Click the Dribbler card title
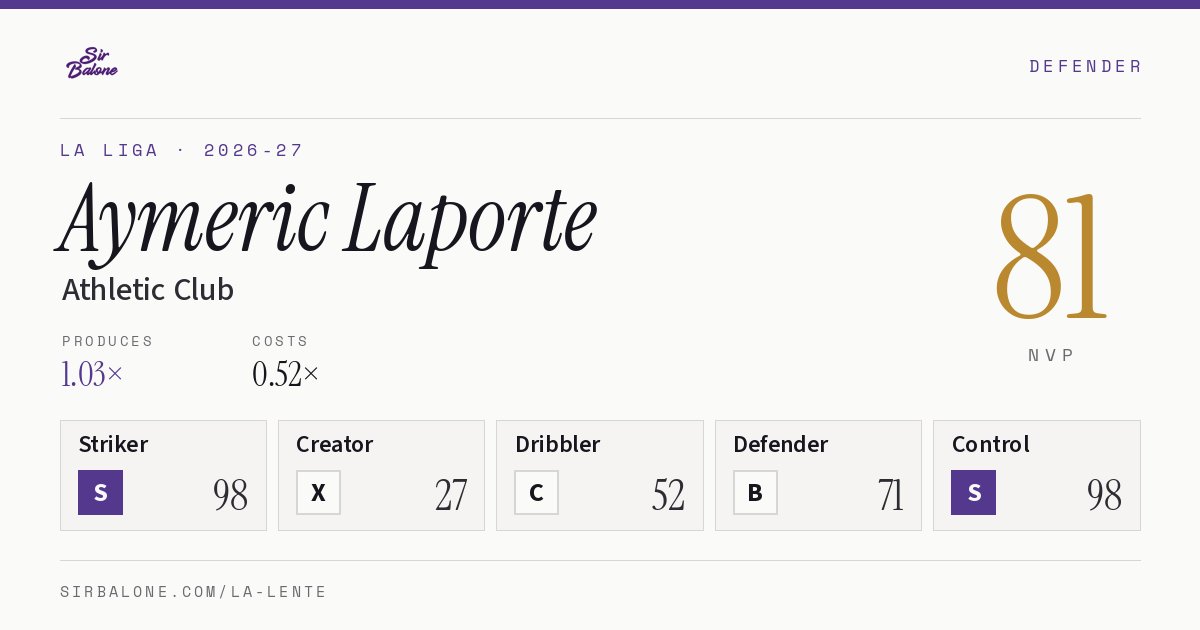The image size is (1200, 630). tap(557, 444)
